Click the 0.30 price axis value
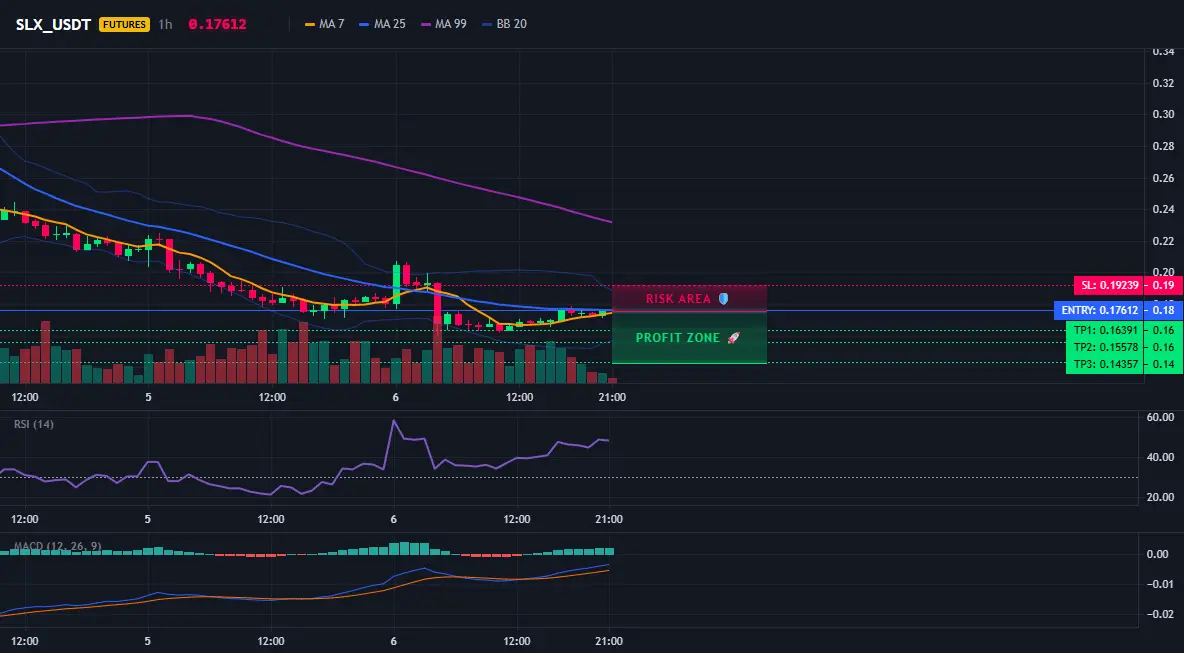Screen dimensions: 1184x653 [x=1164, y=115]
